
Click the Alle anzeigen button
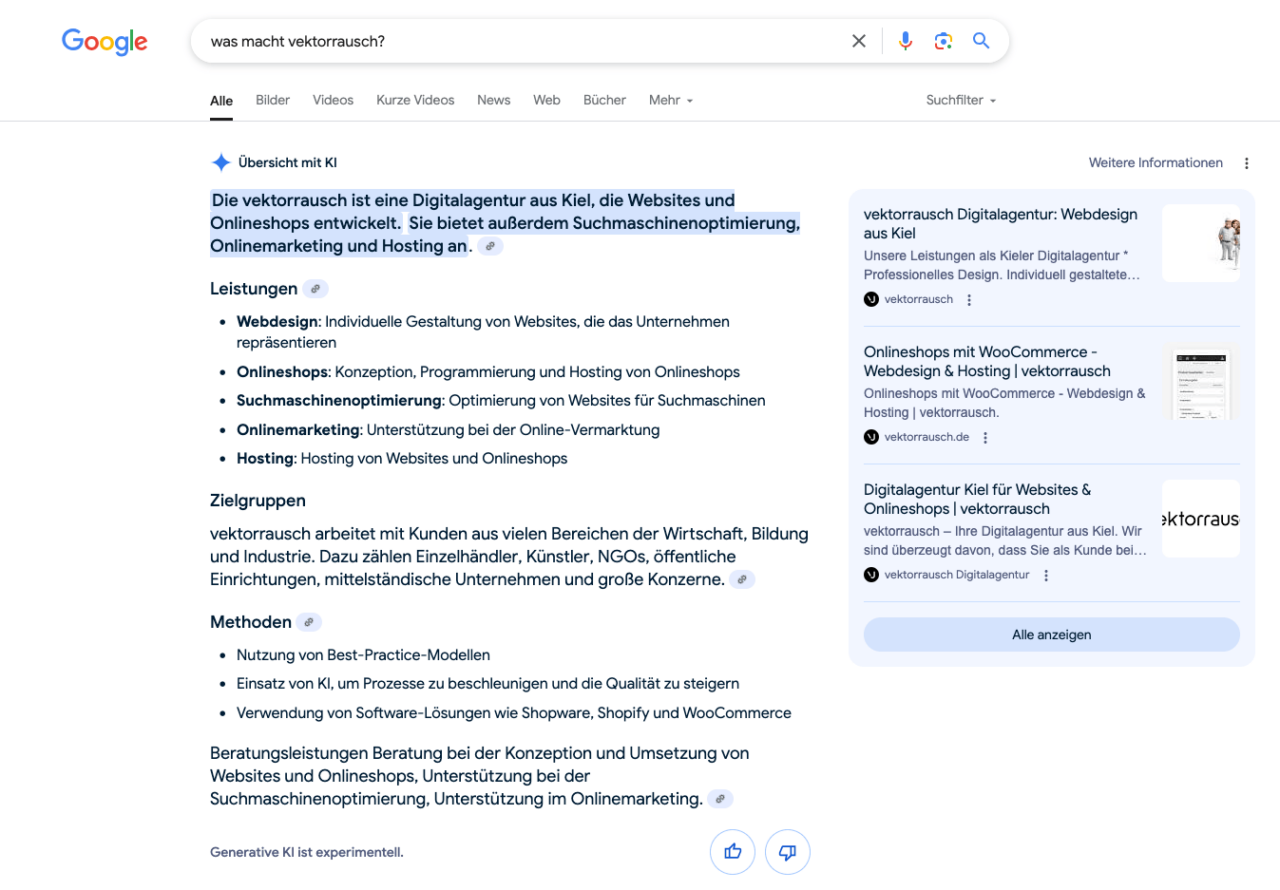click(x=1052, y=635)
